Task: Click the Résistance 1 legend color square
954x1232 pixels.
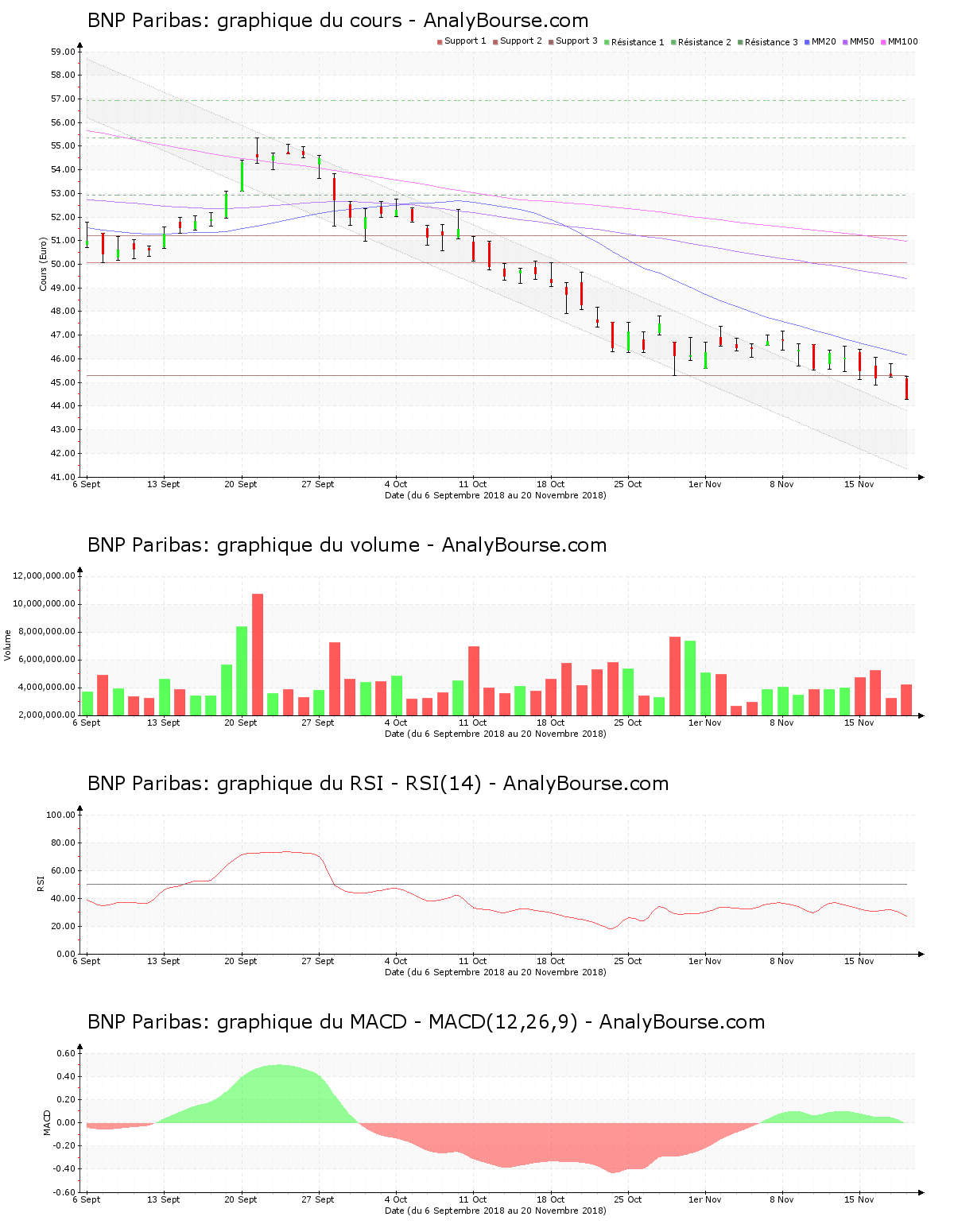Action: [607, 42]
